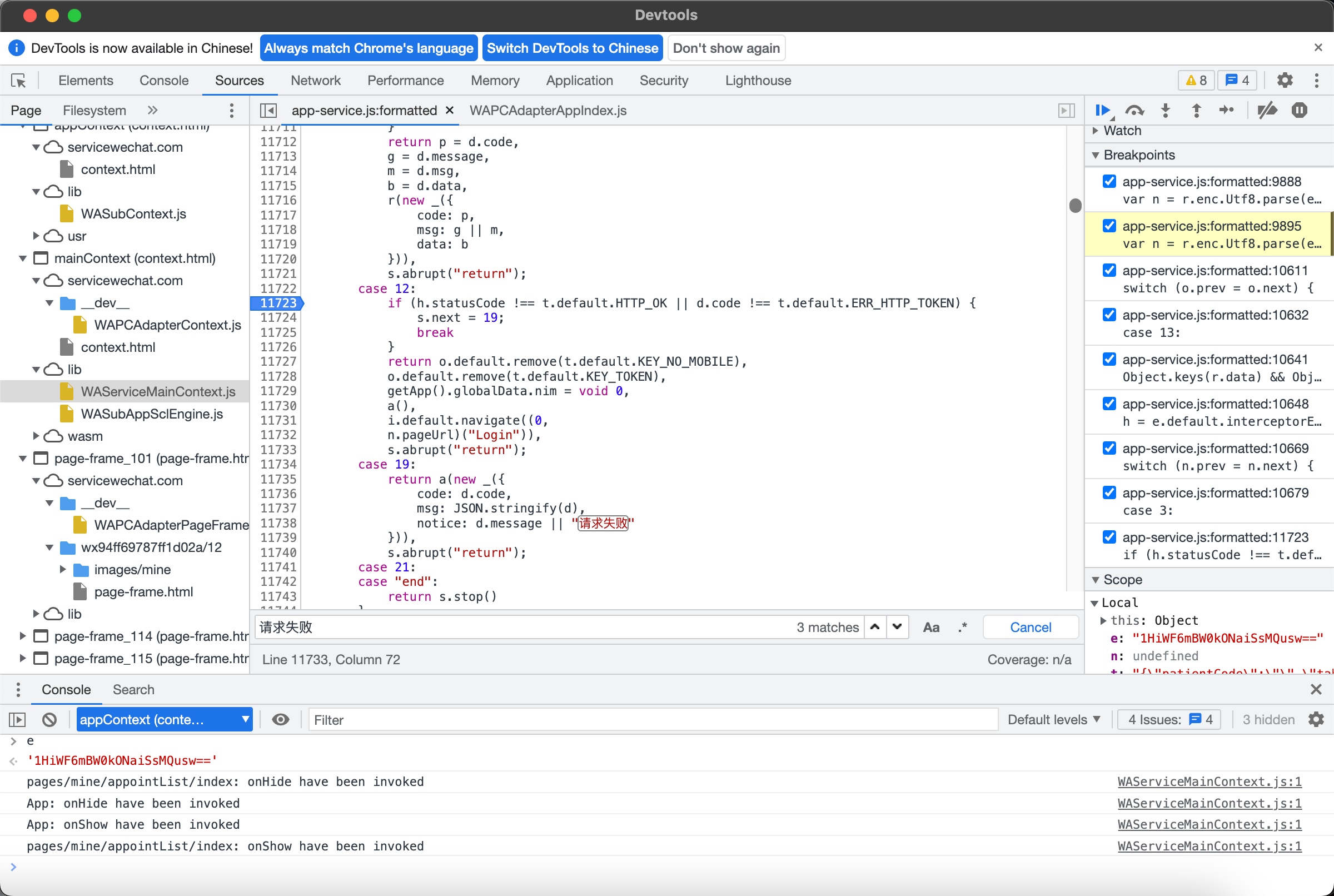Click the warnings count badge showing 8

[x=1196, y=81]
